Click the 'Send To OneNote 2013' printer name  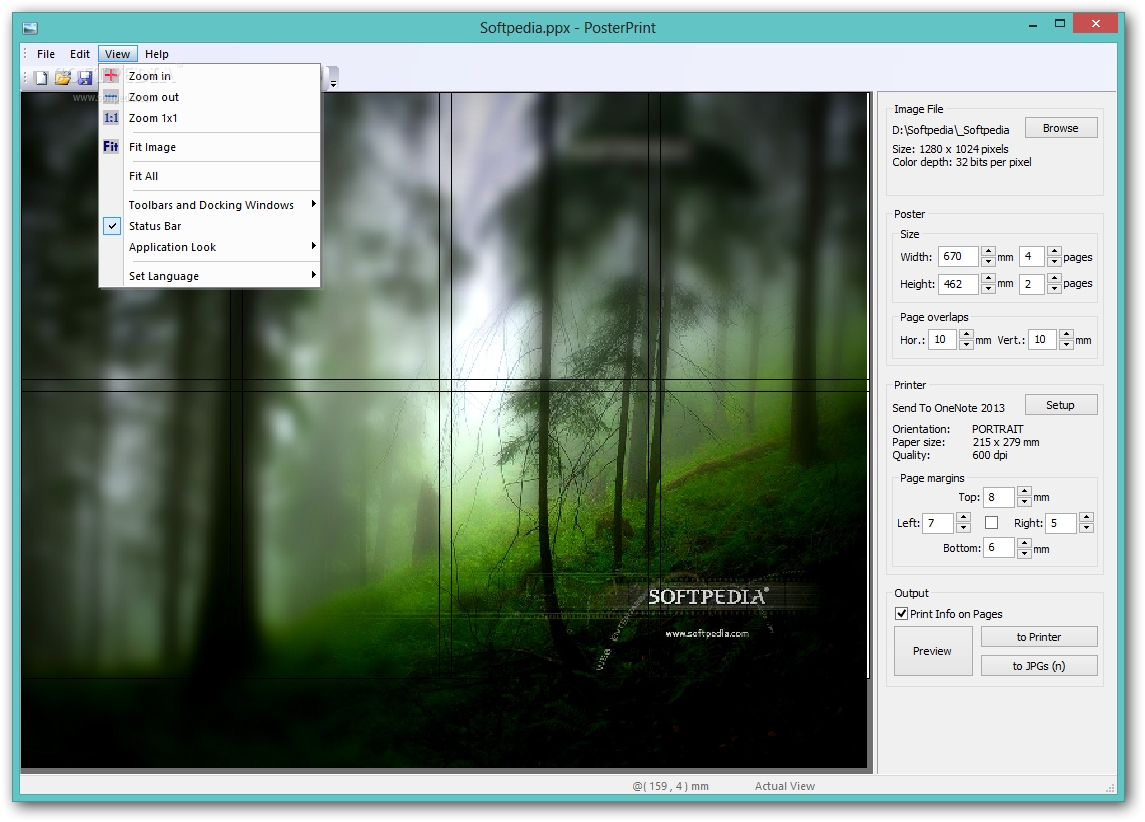[949, 408]
